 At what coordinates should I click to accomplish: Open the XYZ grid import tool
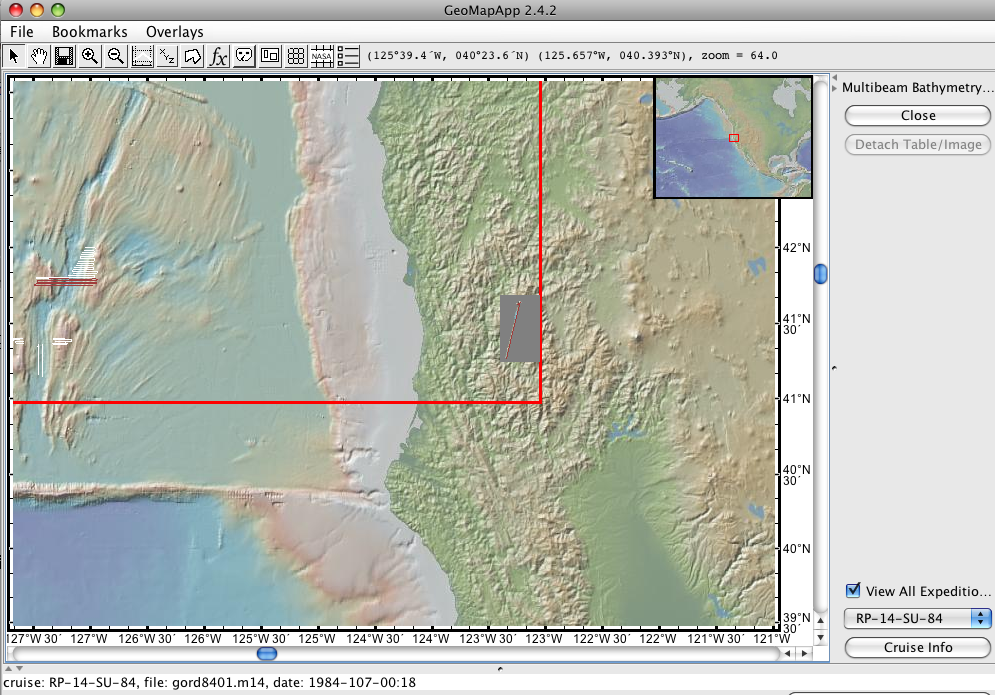[x=168, y=56]
